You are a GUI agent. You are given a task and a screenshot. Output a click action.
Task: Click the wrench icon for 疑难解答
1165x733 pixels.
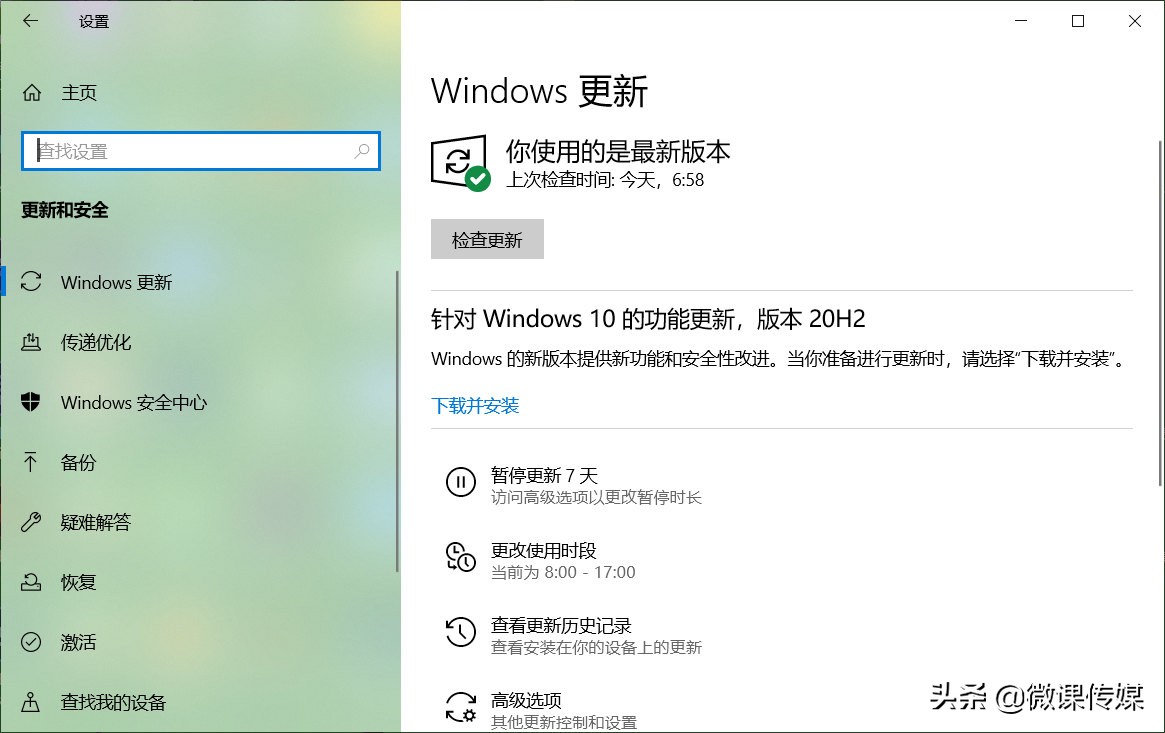click(x=31, y=522)
